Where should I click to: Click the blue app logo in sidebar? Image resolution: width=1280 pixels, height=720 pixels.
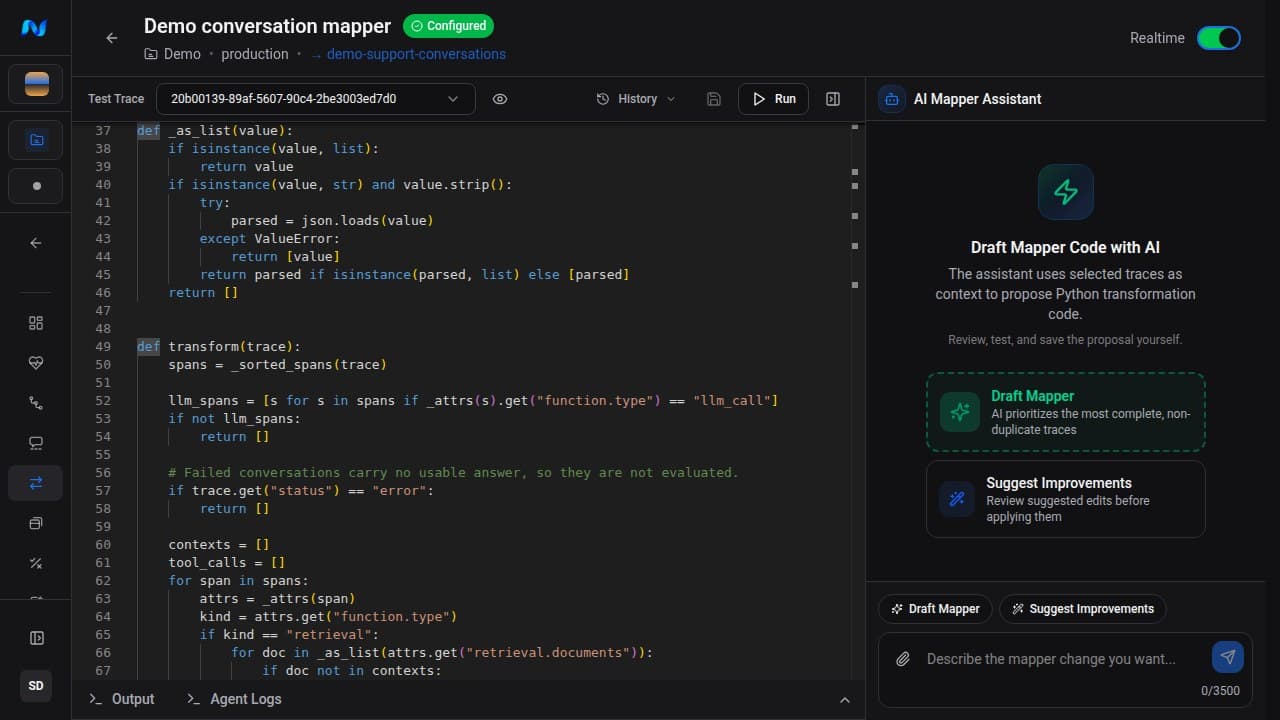click(35, 27)
